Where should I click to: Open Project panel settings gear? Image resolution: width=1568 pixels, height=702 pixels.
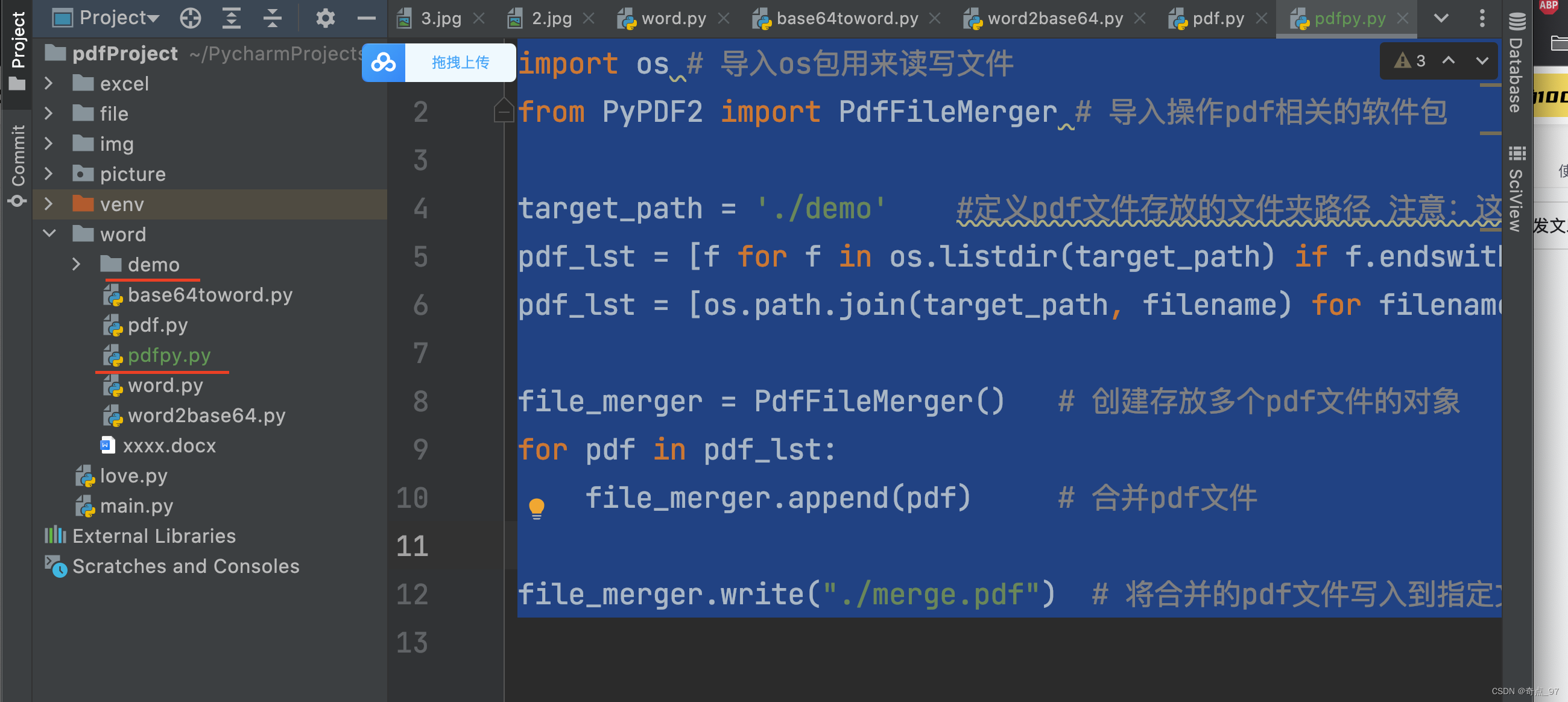click(325, 18)
